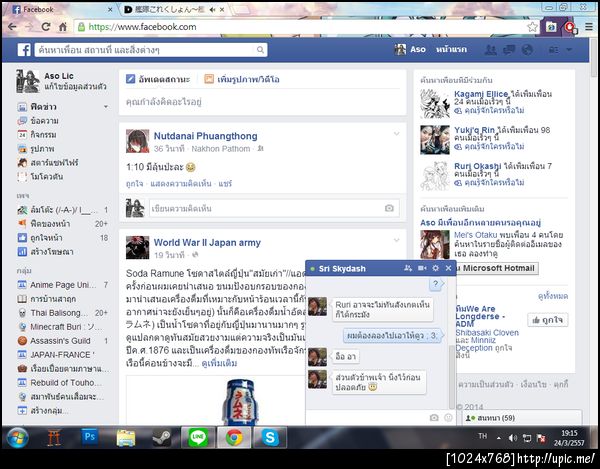Mute the tab playing audio
600x469 pixels.
click(212, 10)
